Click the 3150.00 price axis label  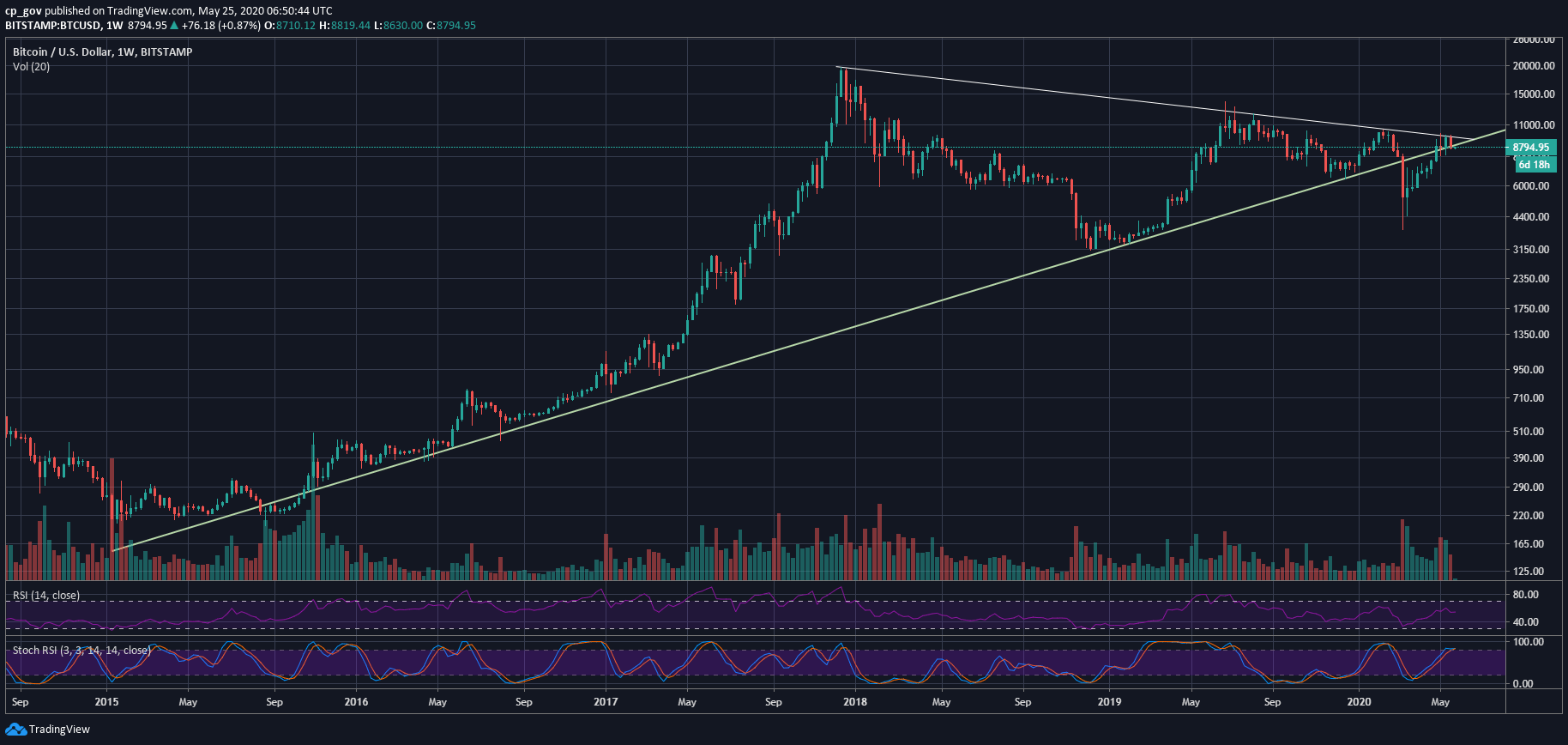tap(1531, 250)
